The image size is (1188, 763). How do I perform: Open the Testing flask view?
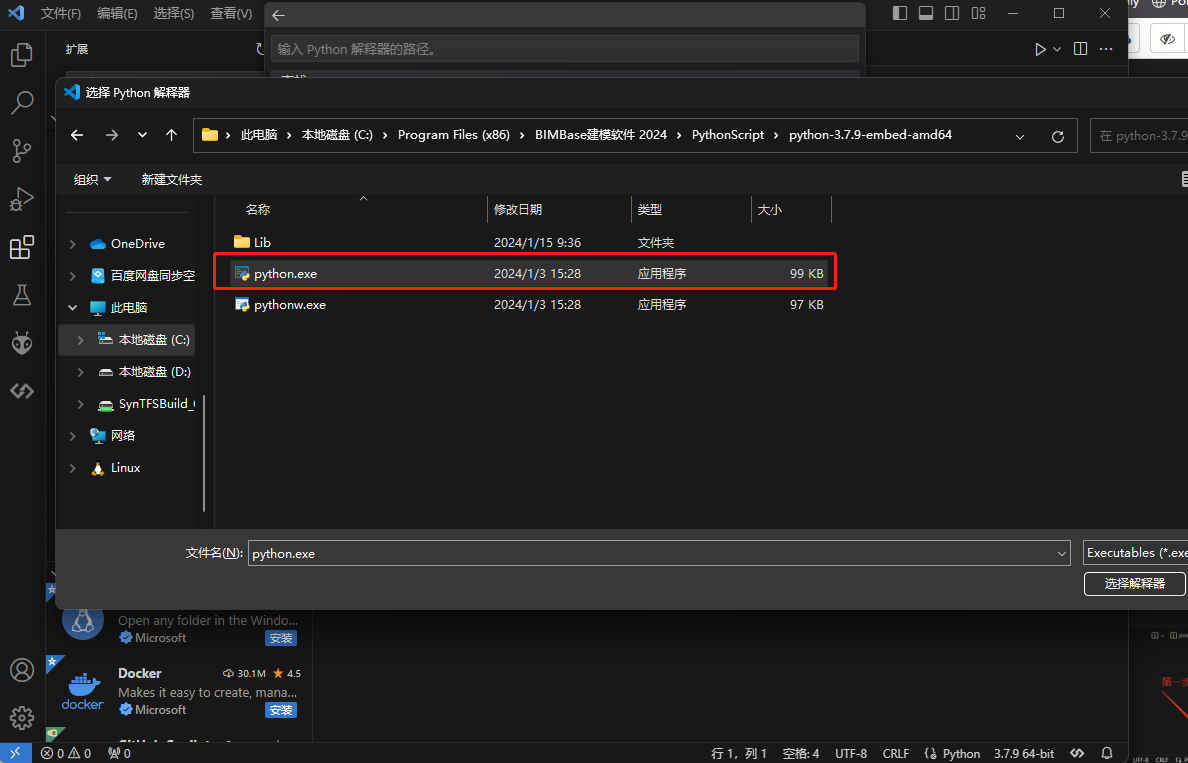22,295
